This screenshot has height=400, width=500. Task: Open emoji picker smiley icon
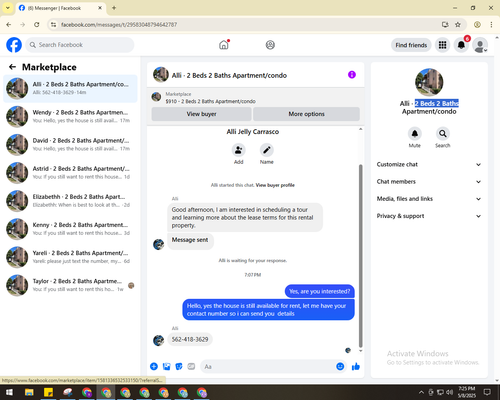(x=340, y=367)
